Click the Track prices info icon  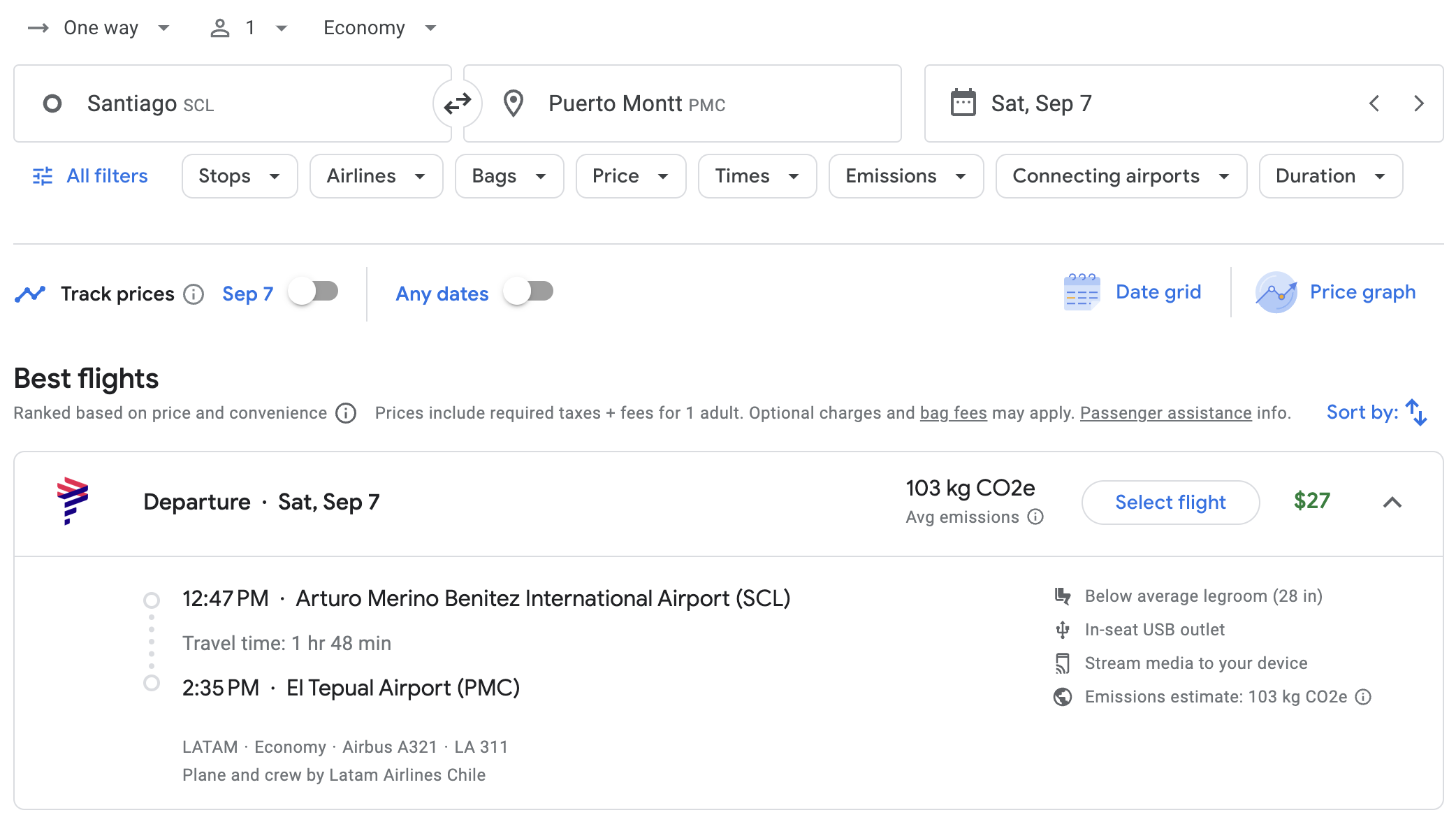[x=194, y=294]
